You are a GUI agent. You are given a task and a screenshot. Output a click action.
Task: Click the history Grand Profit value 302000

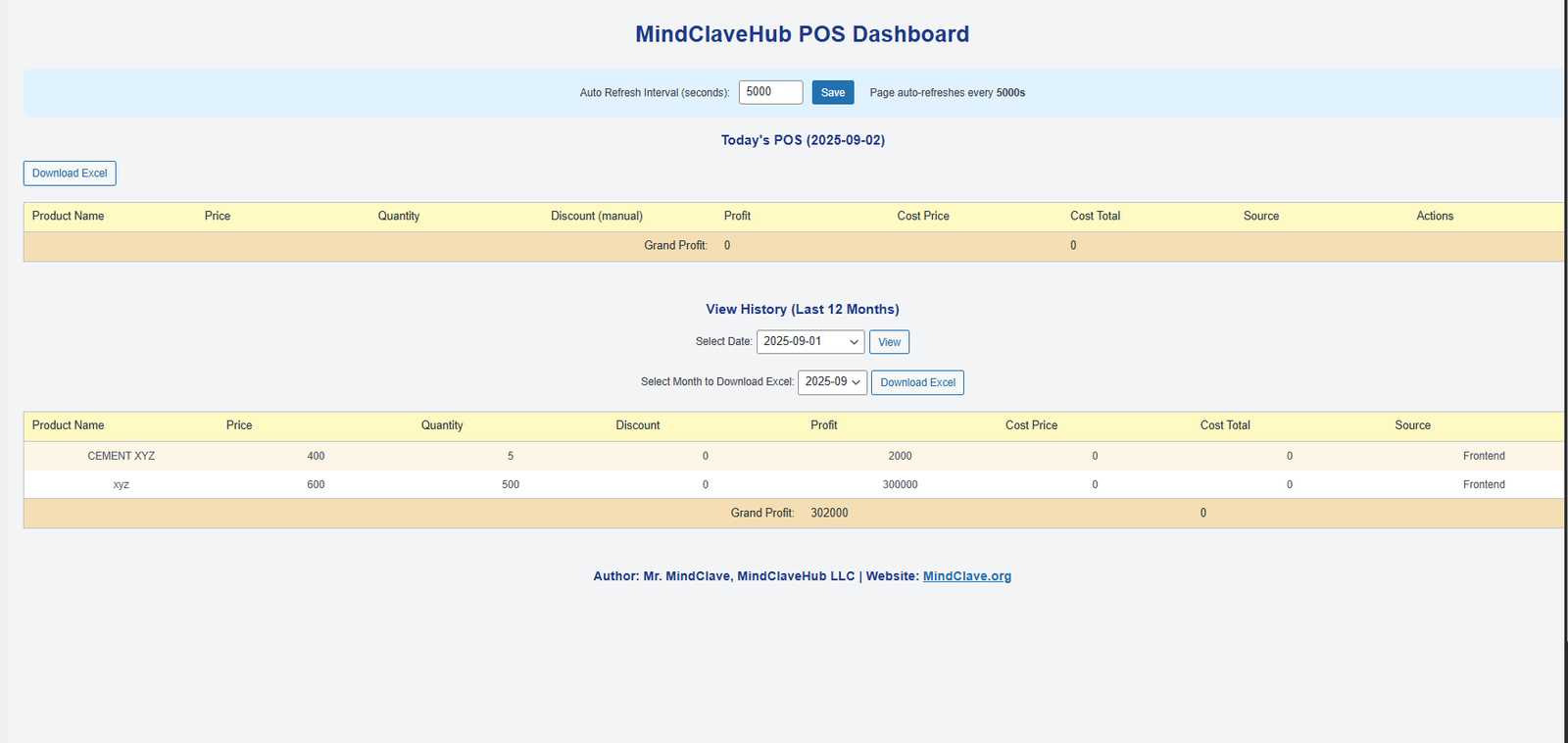829,514
